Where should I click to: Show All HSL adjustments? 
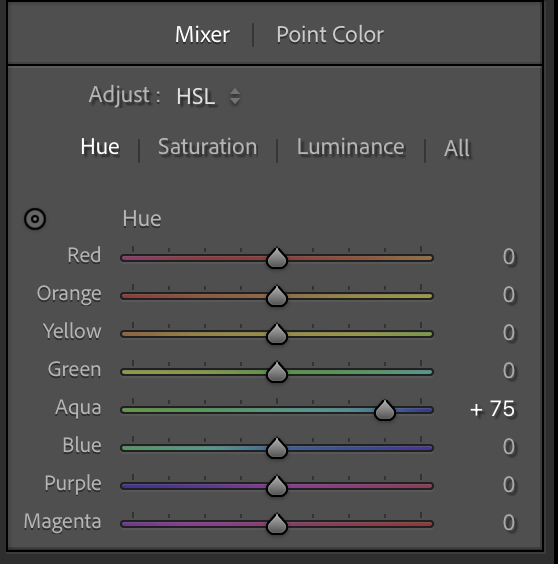point(457,148)
